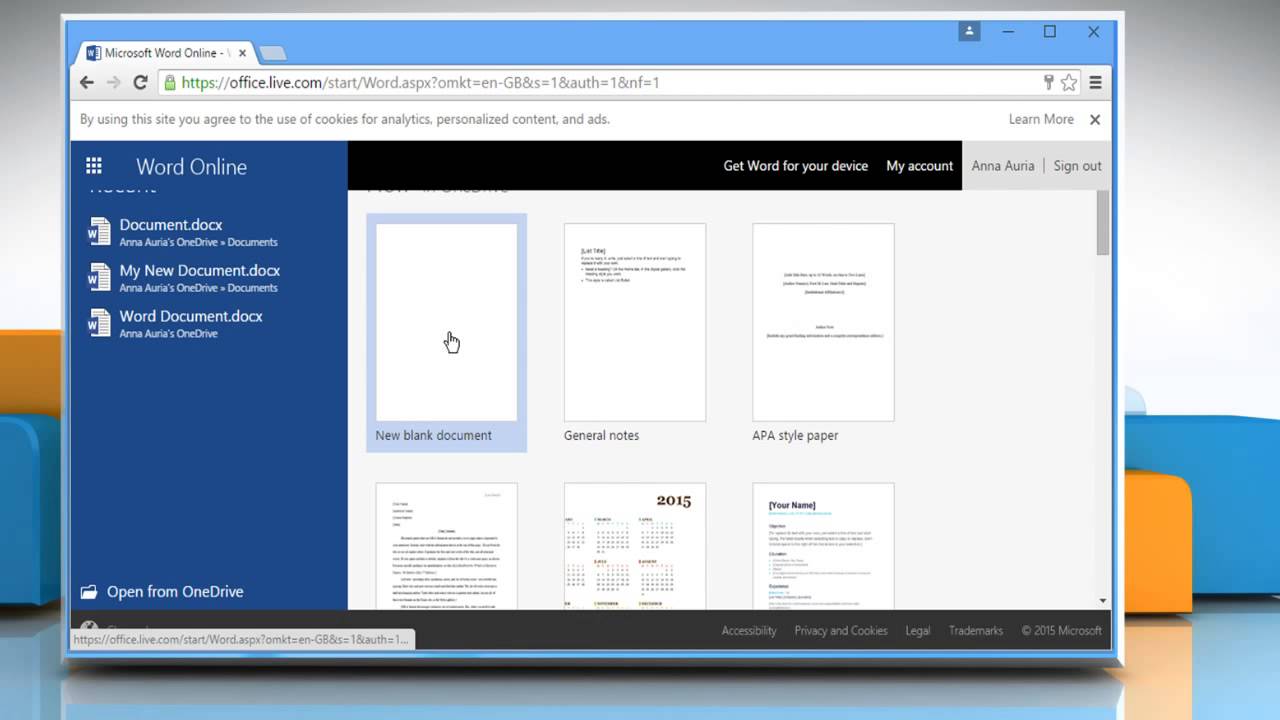Bookmark this page with the star icon

point(1069,83)
